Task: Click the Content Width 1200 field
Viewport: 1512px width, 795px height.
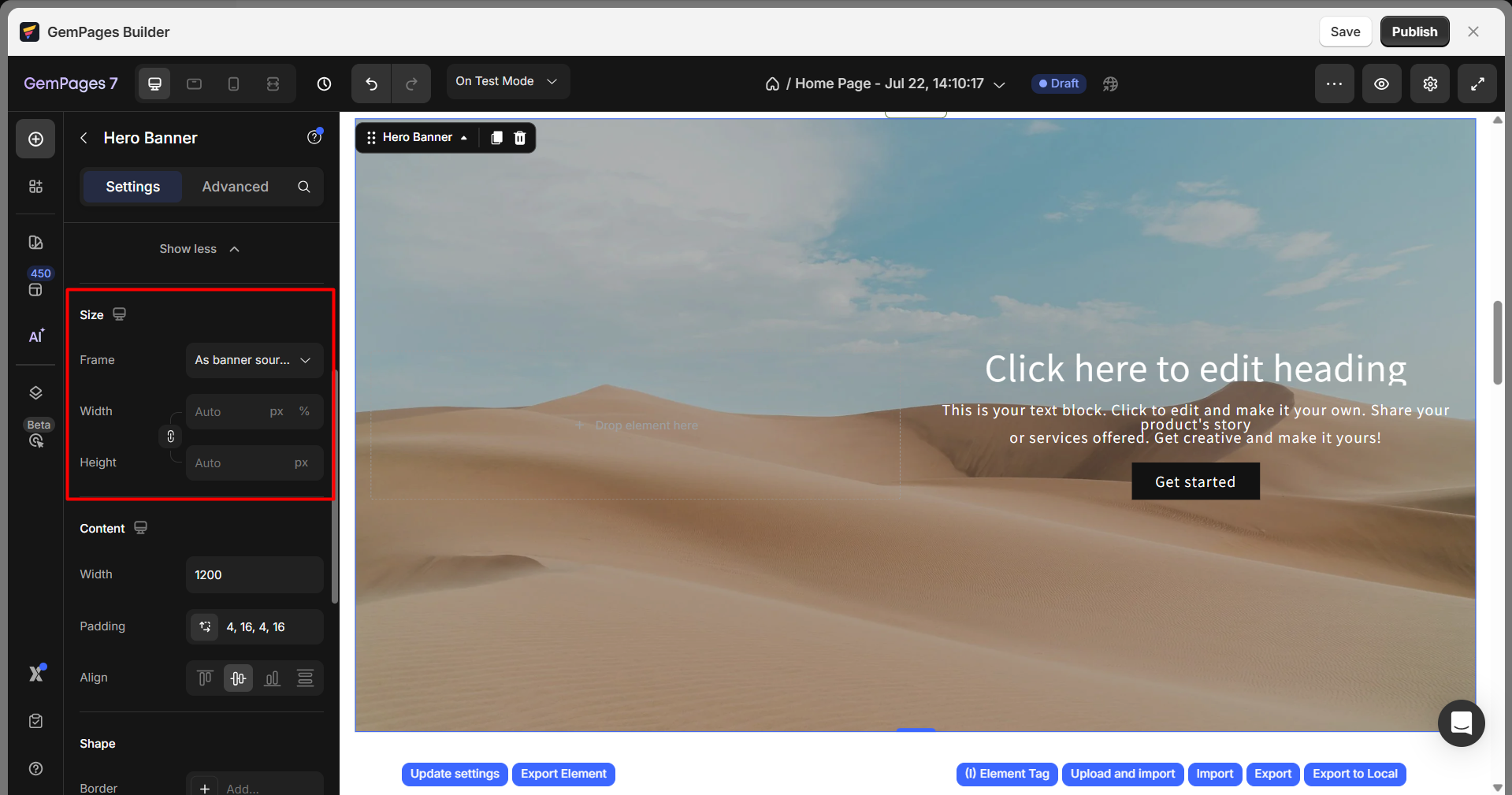Action: coord(254,575)
